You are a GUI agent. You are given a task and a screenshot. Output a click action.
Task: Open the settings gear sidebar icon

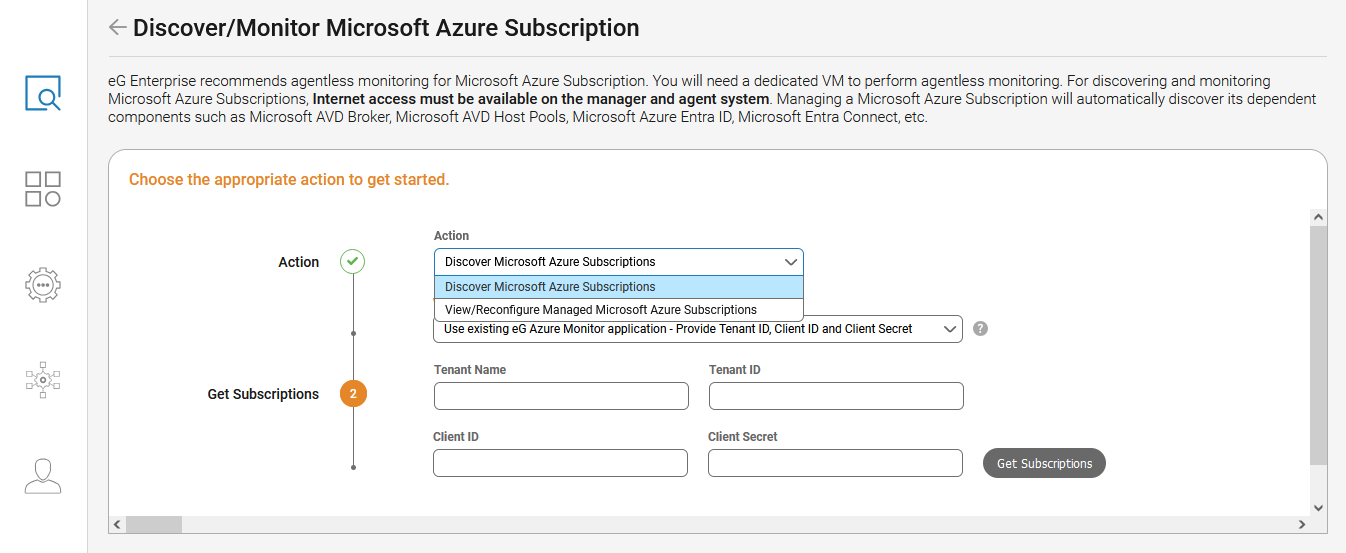[x=43, y=285]
